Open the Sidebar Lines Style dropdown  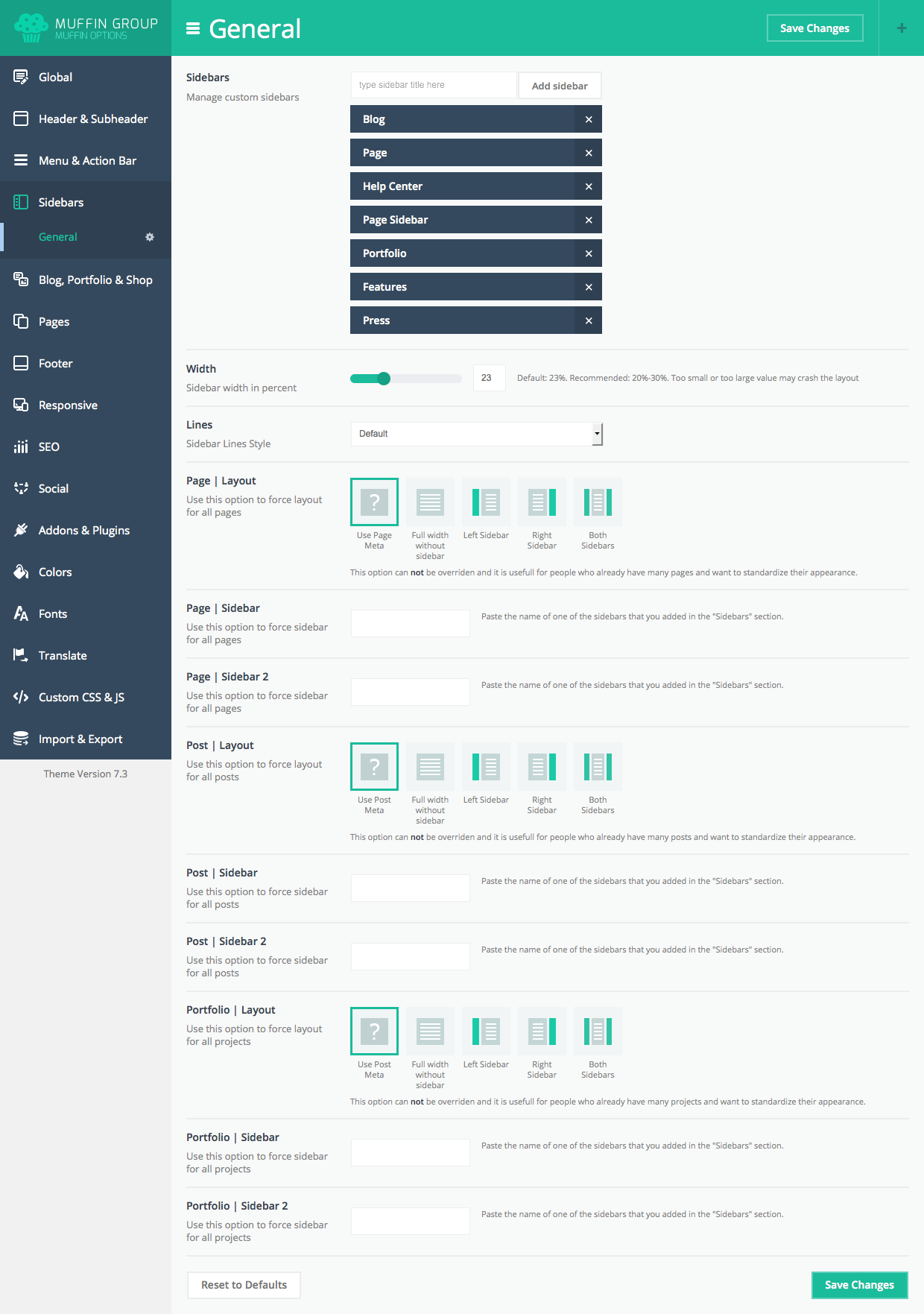pyautogui.click(x=476, y=434)
